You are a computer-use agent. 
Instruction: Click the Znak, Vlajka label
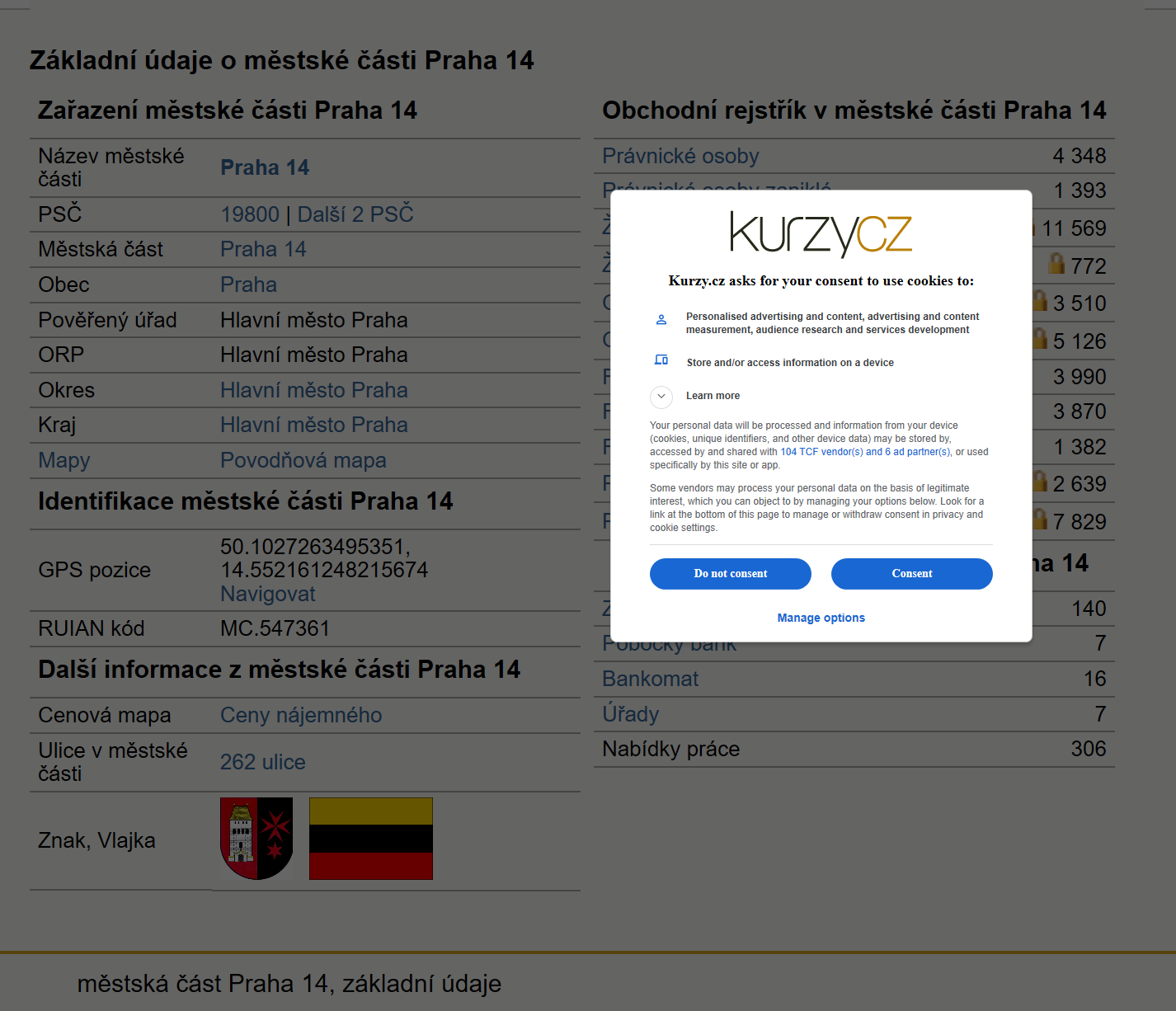96,840
